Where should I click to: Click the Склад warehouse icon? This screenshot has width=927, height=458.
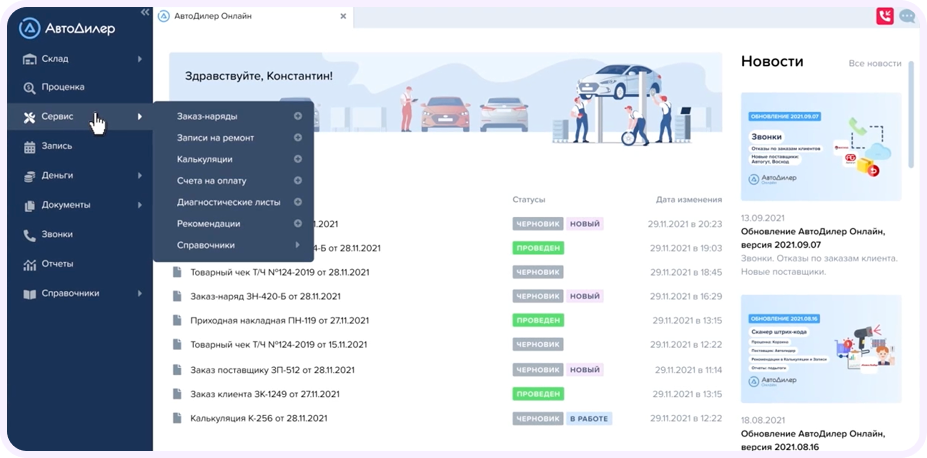pyautogui.click(x=30, y=59)
